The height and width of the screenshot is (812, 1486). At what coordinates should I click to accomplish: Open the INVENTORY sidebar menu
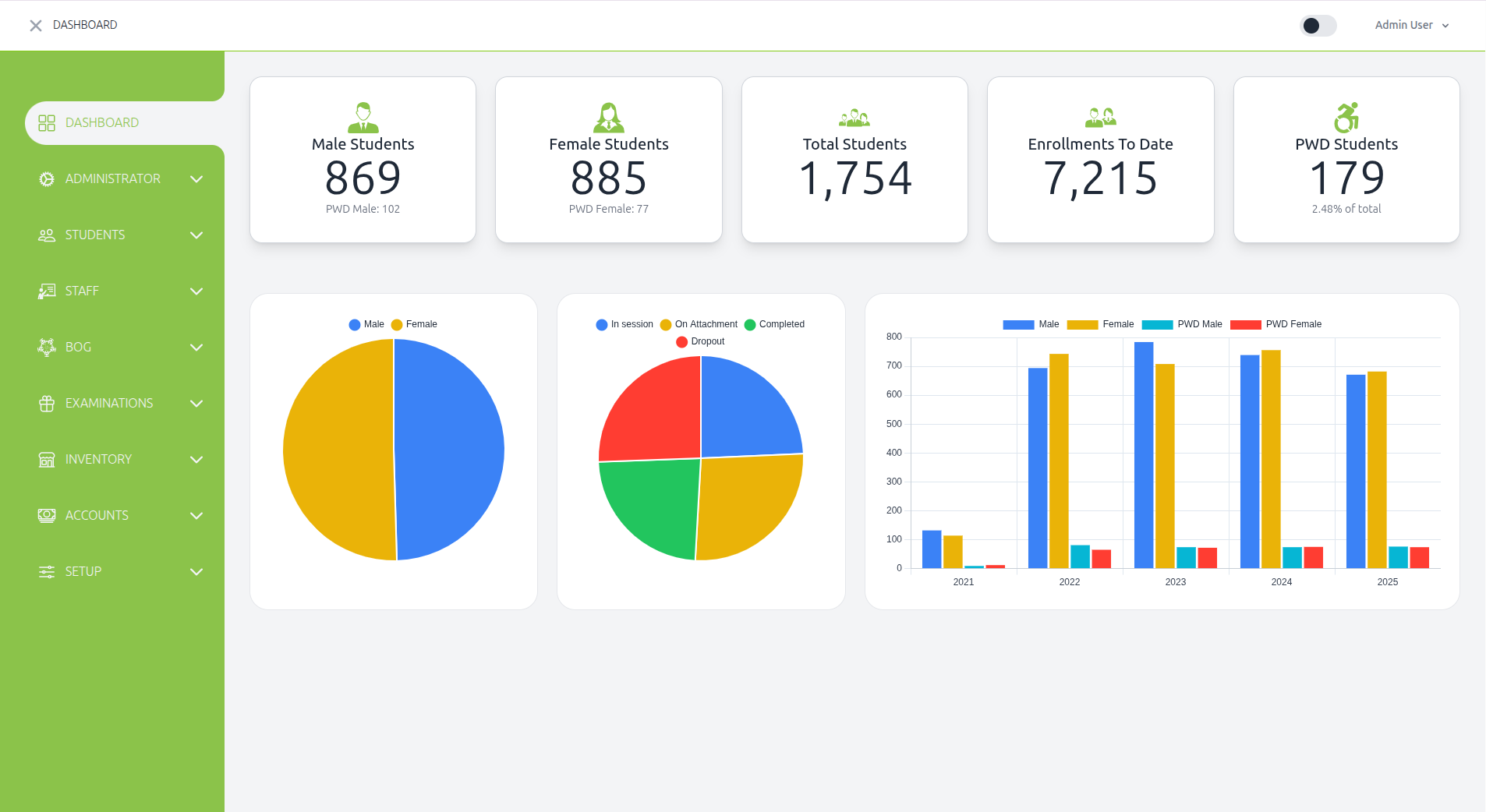122,460
